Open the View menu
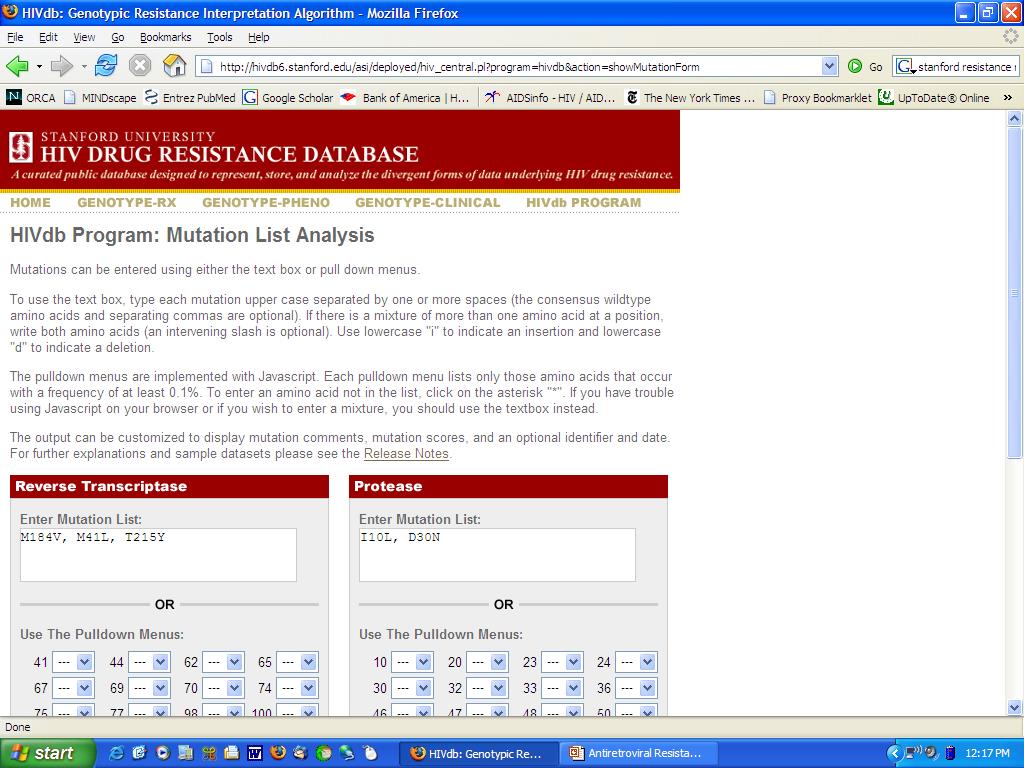This screenshot has width=1024, height=768. click(x=84, y=37)
